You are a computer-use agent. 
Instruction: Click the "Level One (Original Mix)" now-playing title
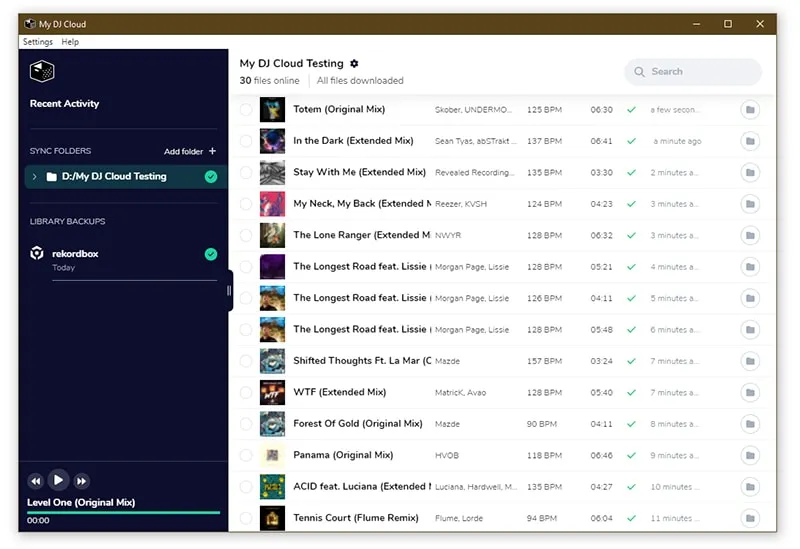pyautogui.click(x=81, y=503)
